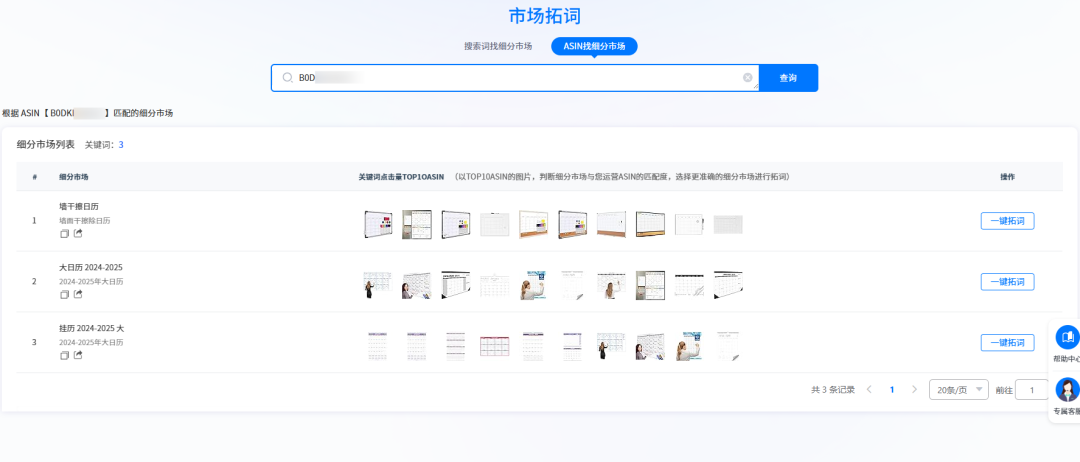Open external link icon for 墙干擦日历

click(x=78, y=233)
